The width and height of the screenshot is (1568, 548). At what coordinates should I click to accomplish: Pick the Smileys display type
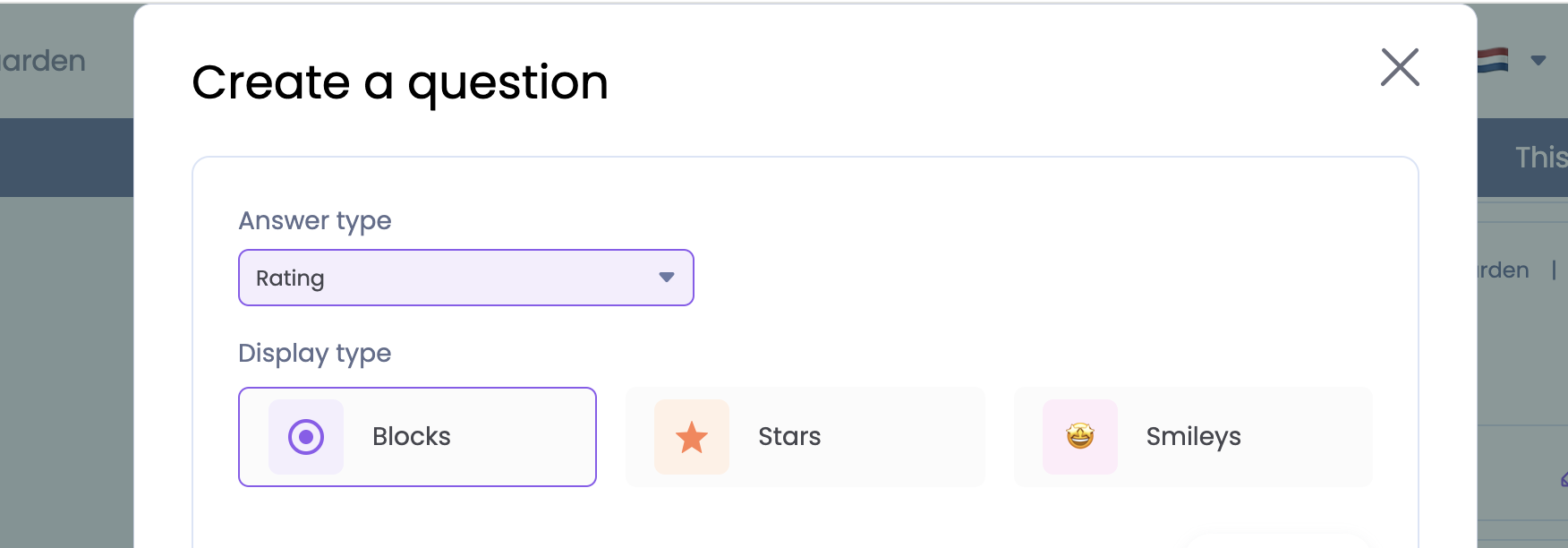point(1193,437)
